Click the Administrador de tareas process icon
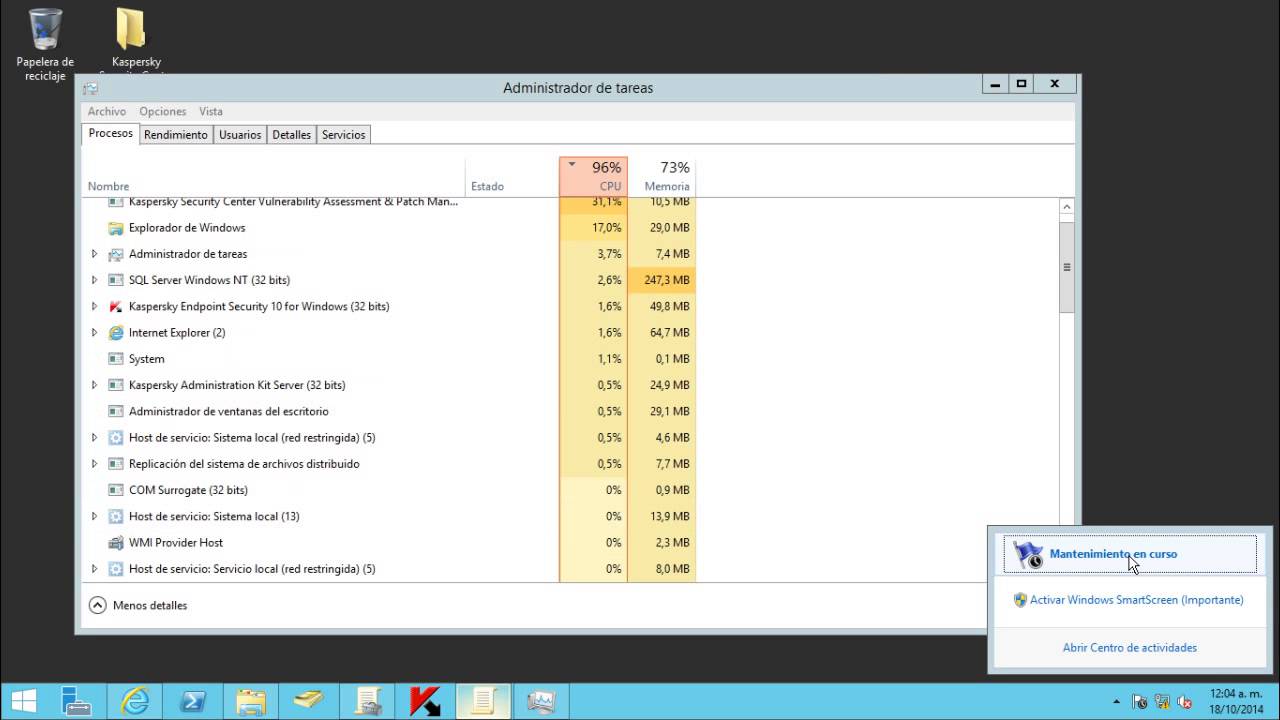The width and height of the screenshot is (1280, 720). coord(116,254)
